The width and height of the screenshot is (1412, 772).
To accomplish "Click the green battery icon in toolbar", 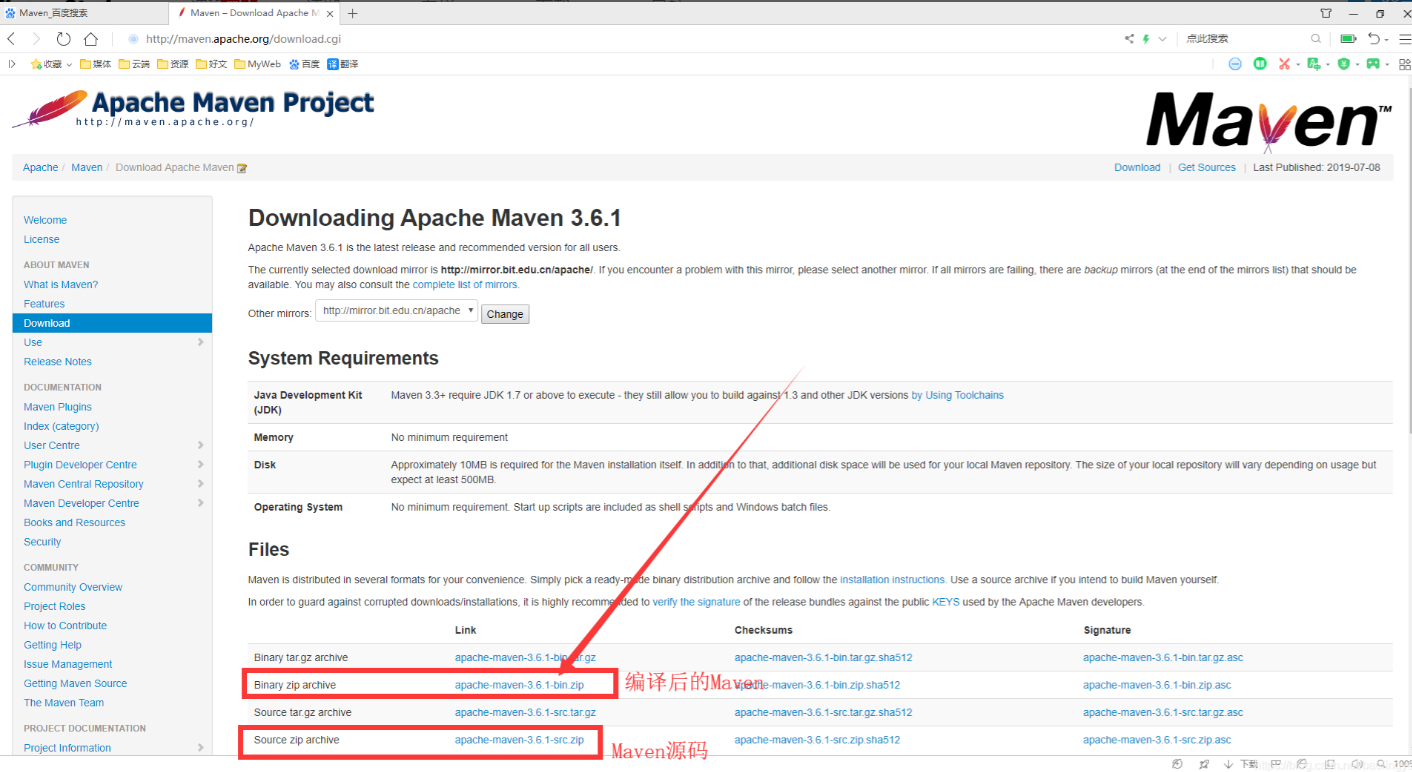I will pyautogui.click(x=1348, y=39).
